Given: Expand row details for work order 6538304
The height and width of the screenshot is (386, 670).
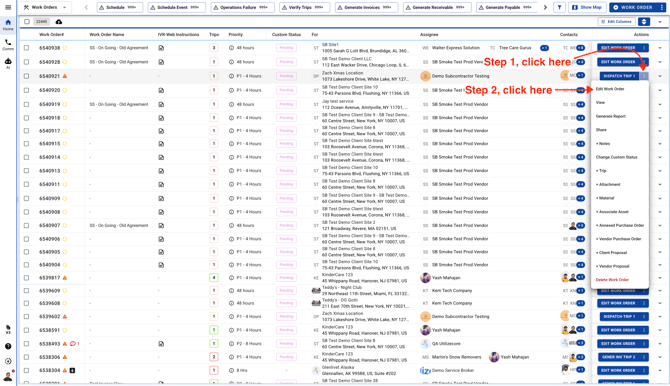Looking at the screenshot, I should pyautogui.click(x=660, y=371).
